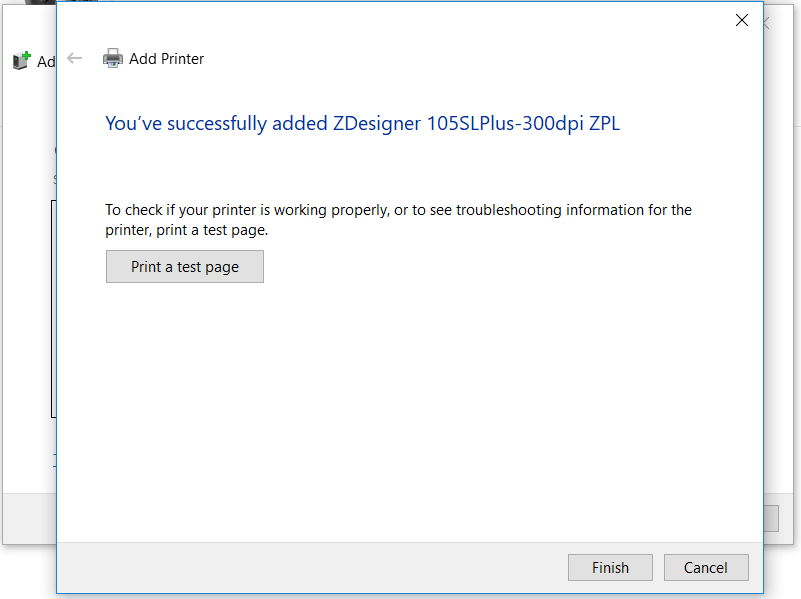
Task: Click the Add Printer header label text
Action: tap(166, 58)
